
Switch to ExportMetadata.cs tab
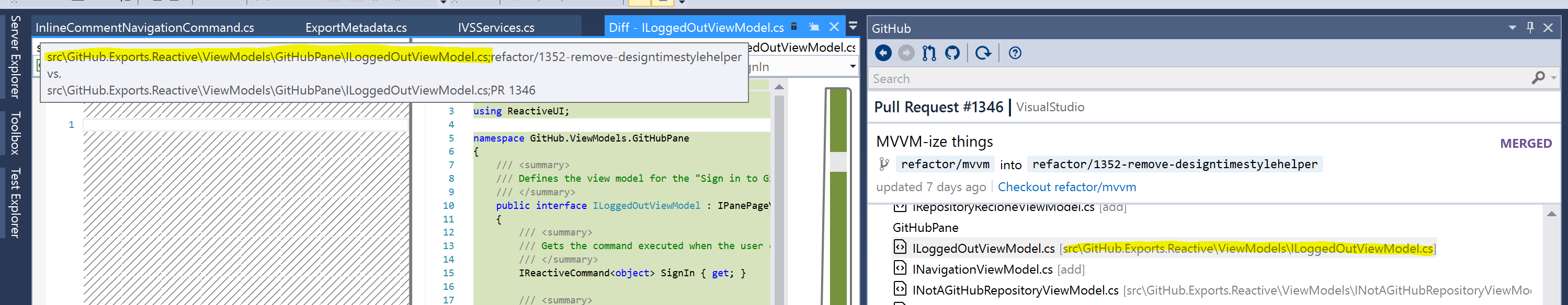coord(356,27)
